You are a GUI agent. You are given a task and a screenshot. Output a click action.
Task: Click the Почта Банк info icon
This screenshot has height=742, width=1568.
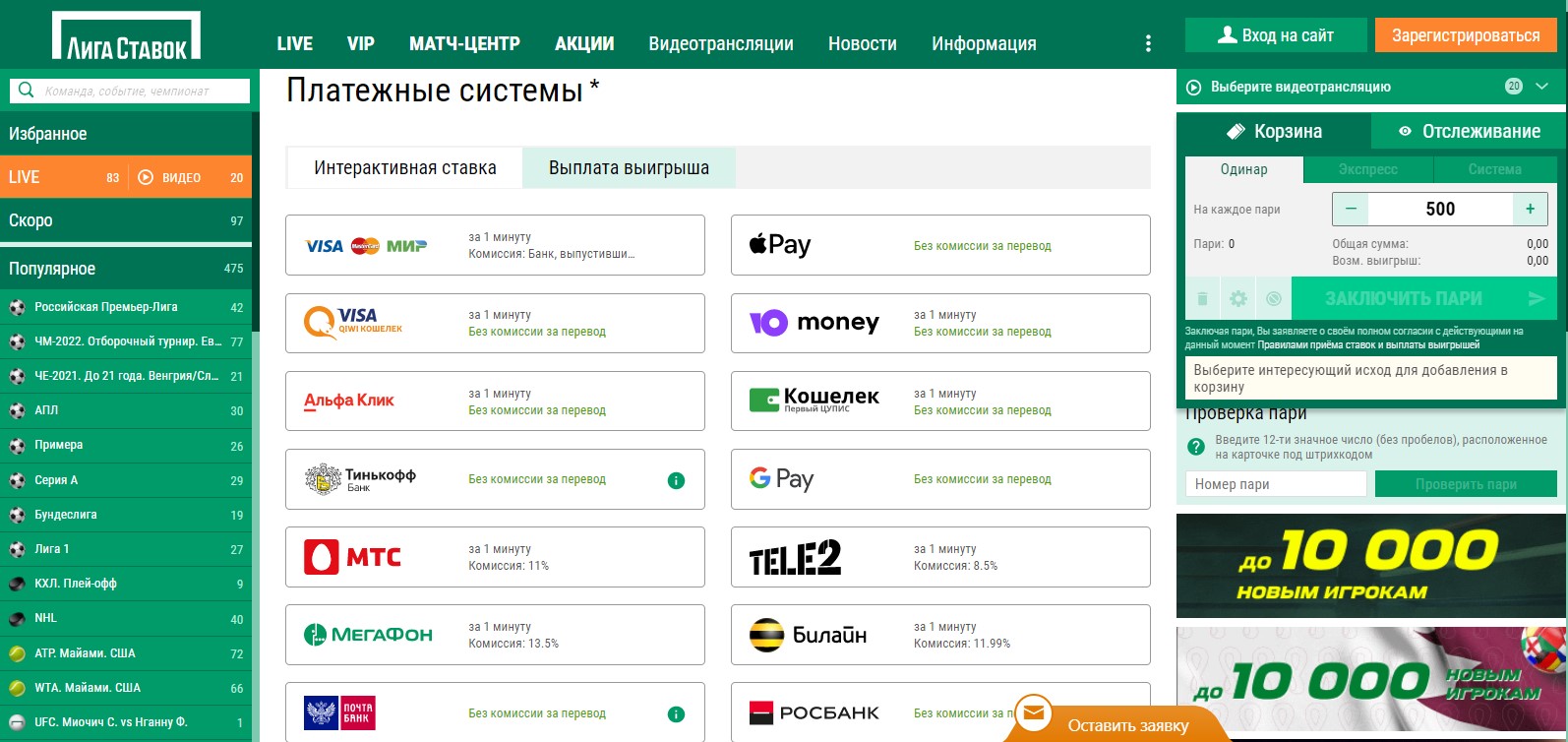676,714
